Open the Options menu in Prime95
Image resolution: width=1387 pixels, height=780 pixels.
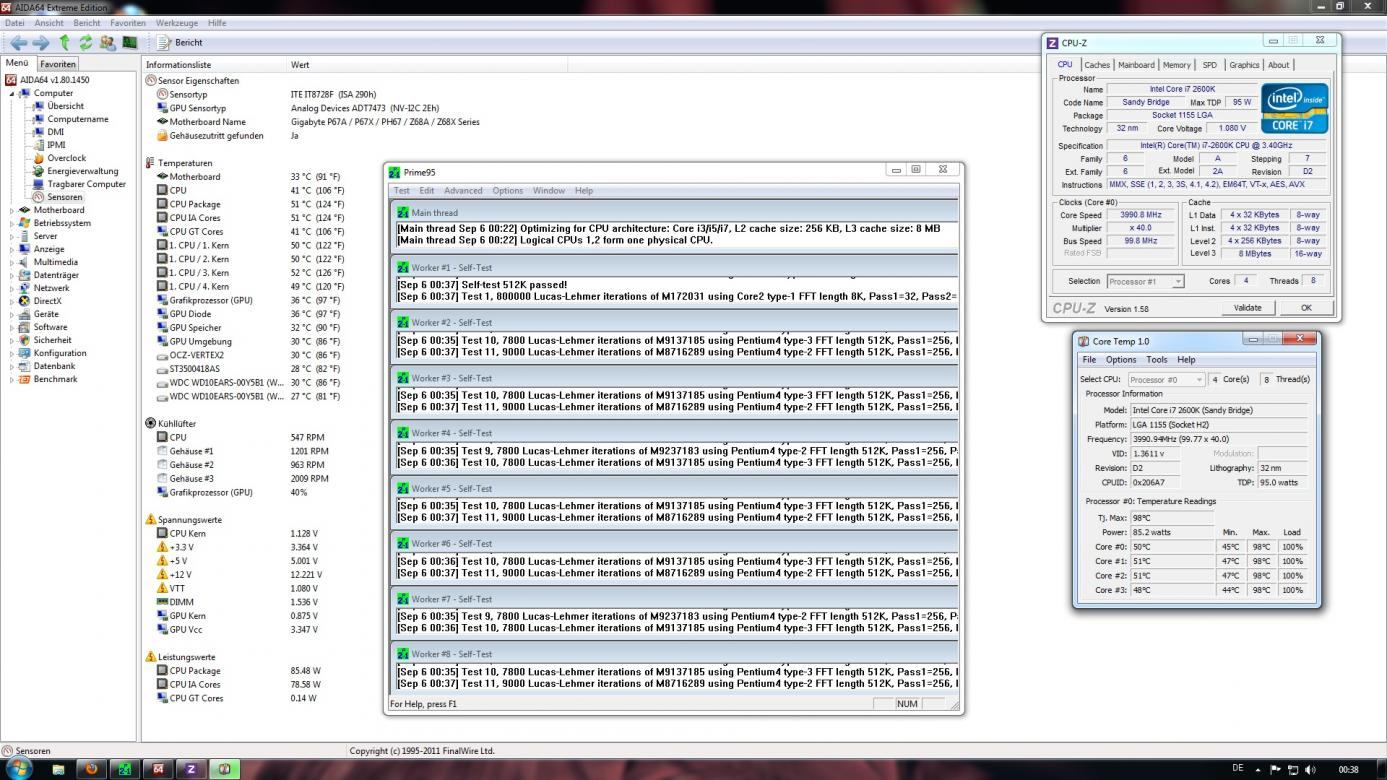507,190
